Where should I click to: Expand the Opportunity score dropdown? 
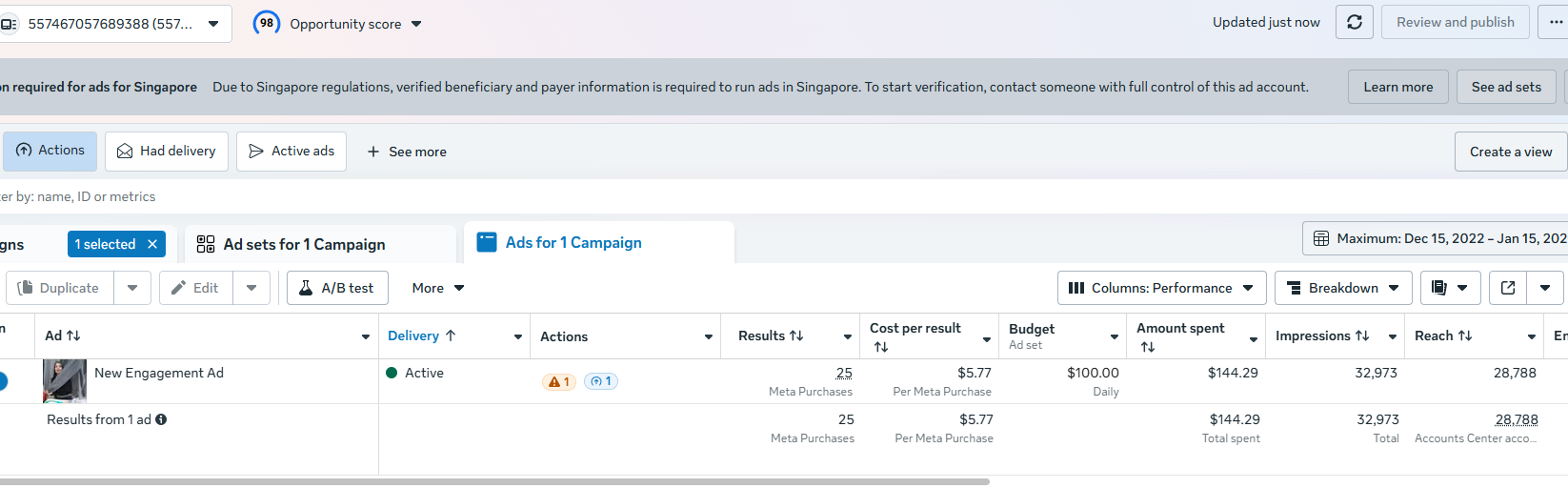click(x=416, y=24)
